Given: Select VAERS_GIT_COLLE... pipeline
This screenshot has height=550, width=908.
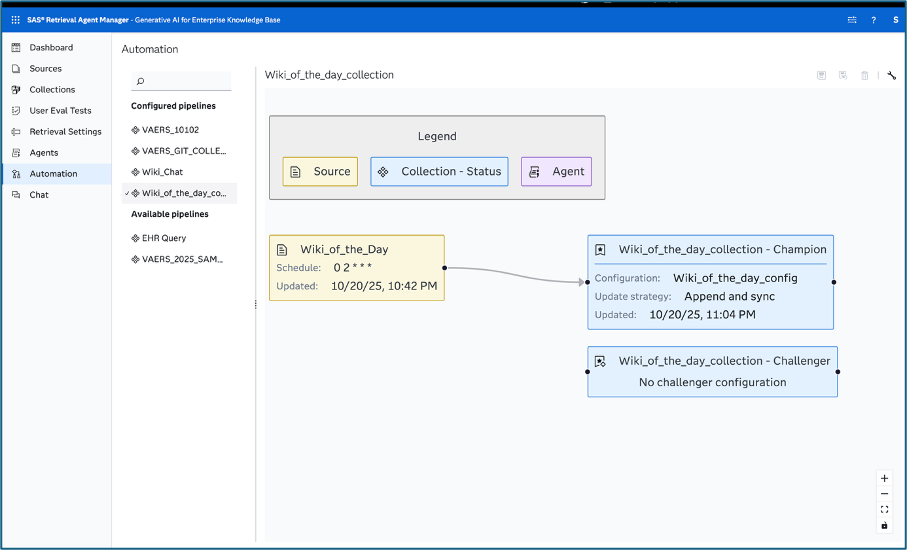Looking at the screenshot, I should [179, 151].
